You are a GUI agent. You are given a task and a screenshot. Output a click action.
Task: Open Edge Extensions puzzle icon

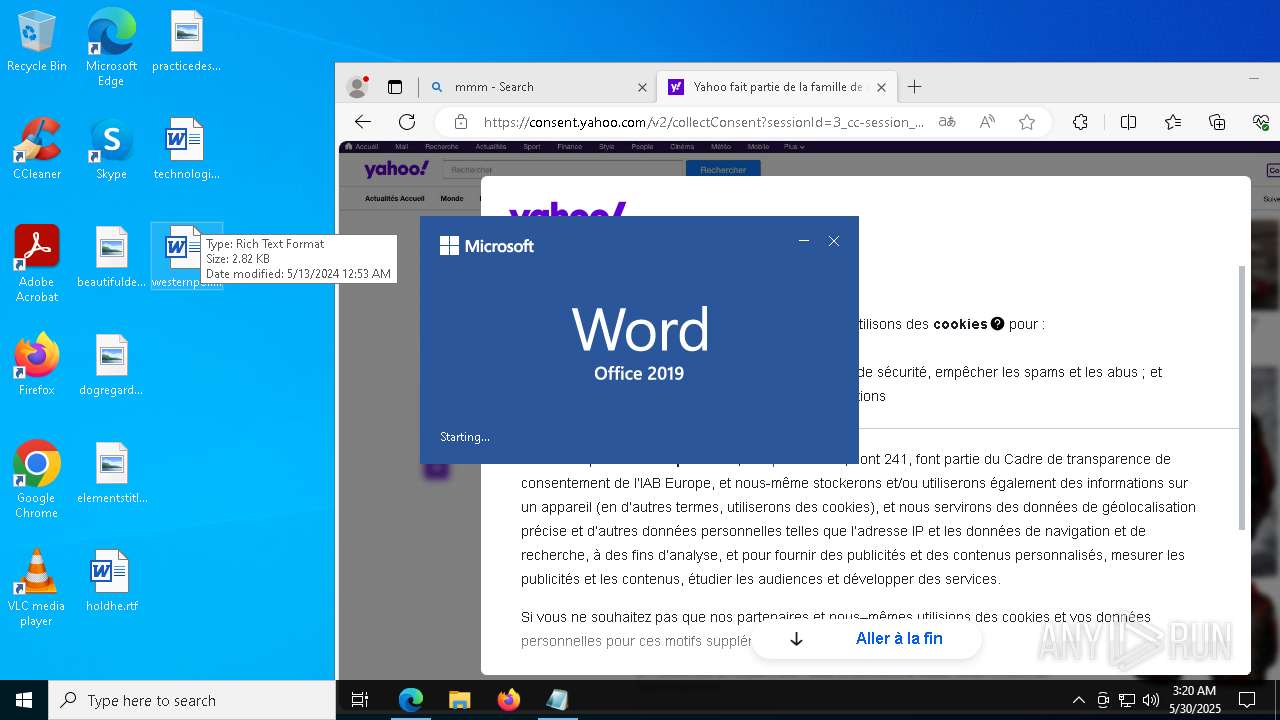tap(1080, 122)
